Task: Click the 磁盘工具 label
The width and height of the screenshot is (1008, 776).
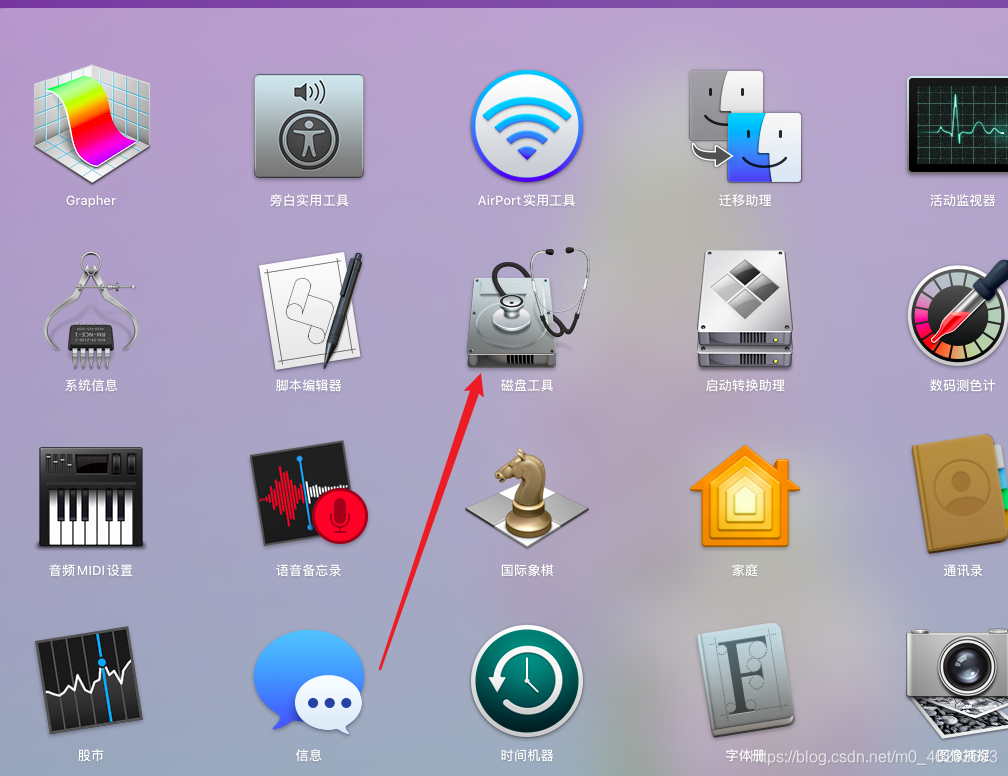Action: (x=526, y=386)
